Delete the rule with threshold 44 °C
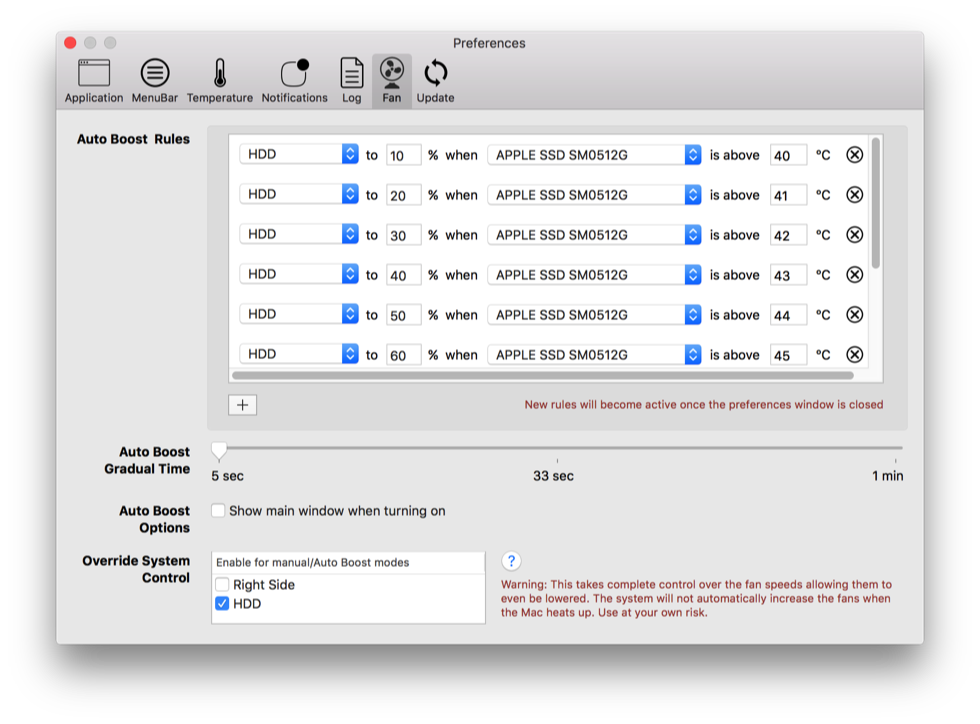Image resolution: width=980 pixels, height=724 pixels. [x=854, y=314]
